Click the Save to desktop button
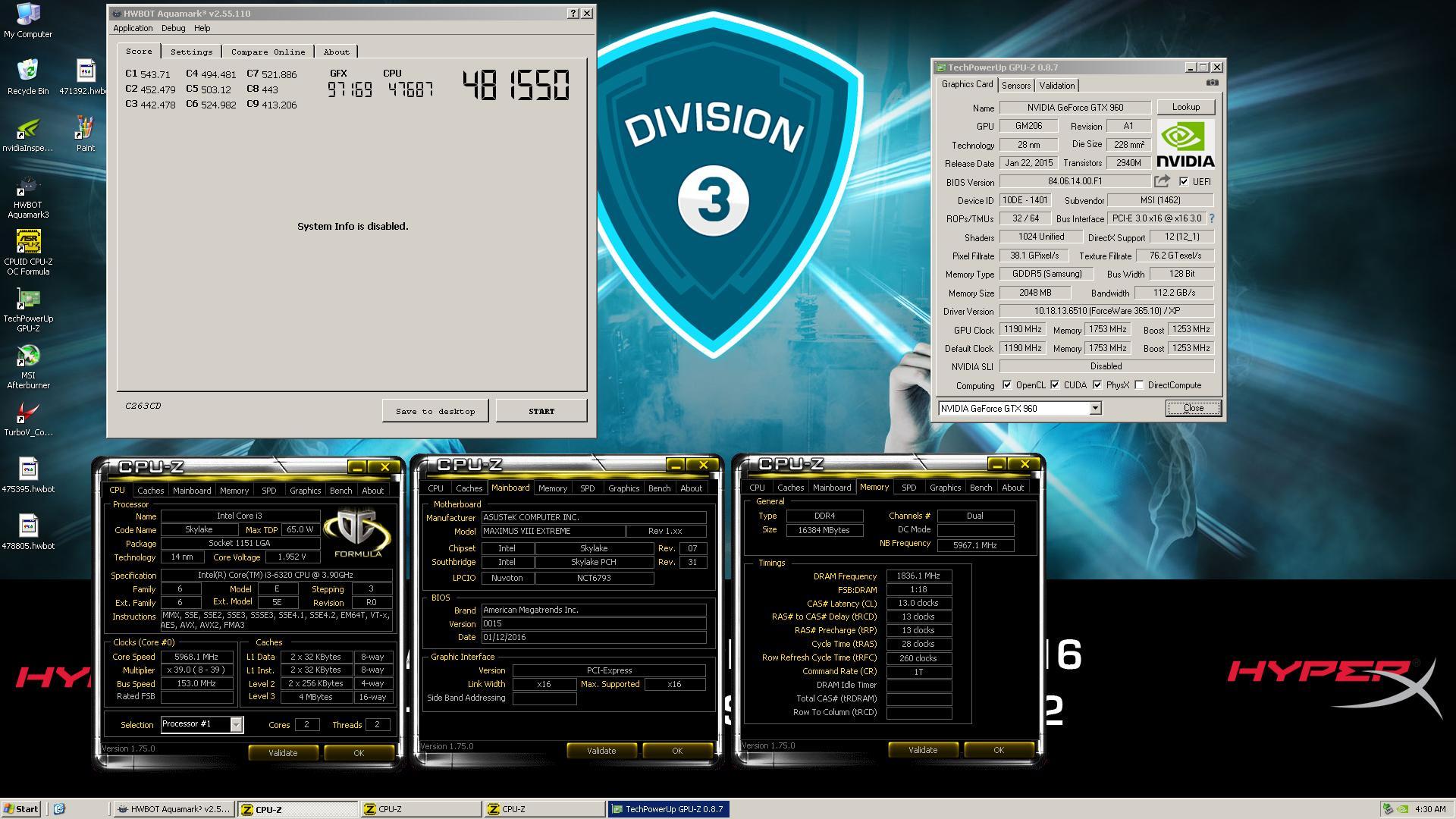 [x=435, y=411]
